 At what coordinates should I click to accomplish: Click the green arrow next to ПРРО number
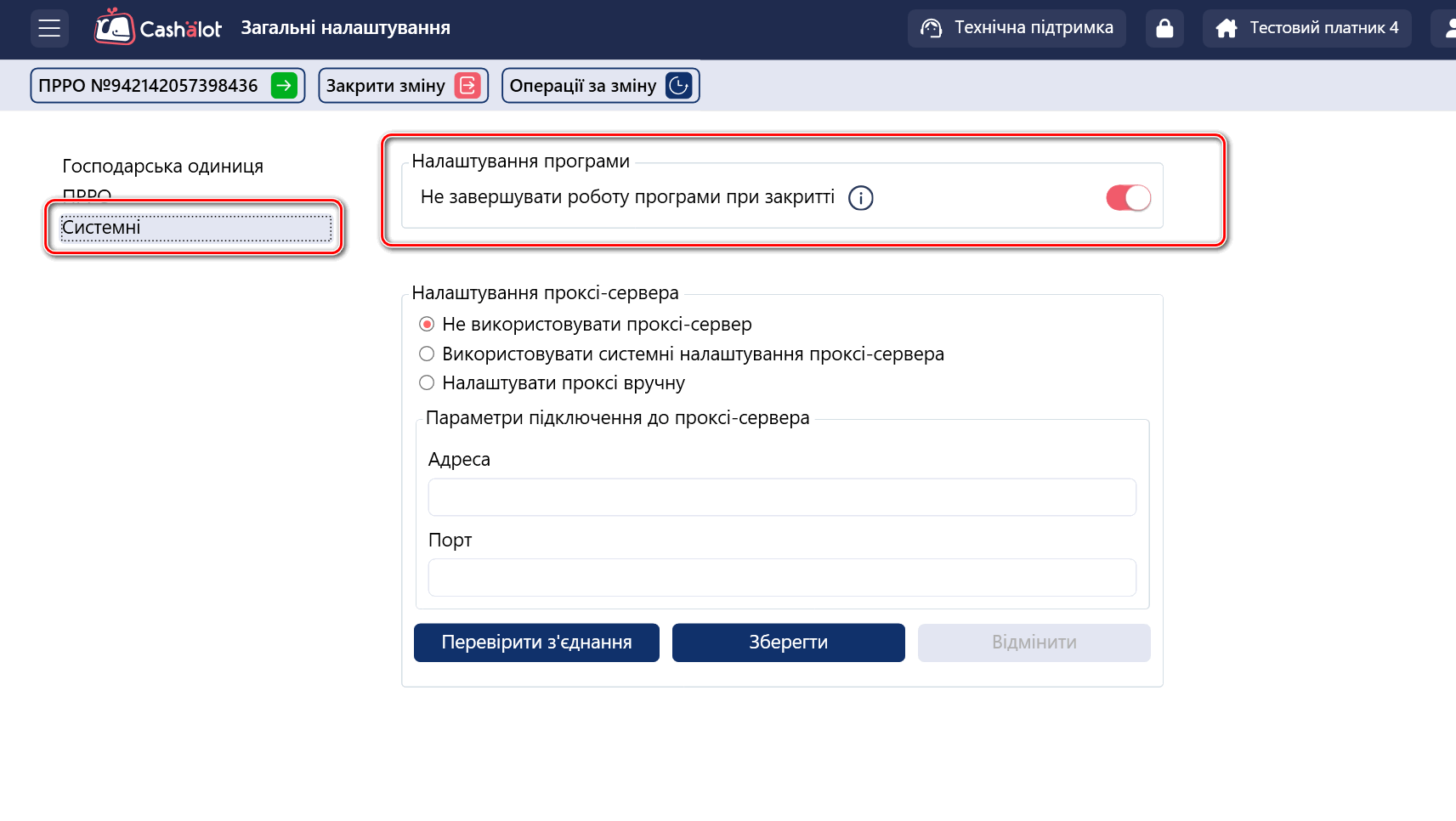pos(284,86)
